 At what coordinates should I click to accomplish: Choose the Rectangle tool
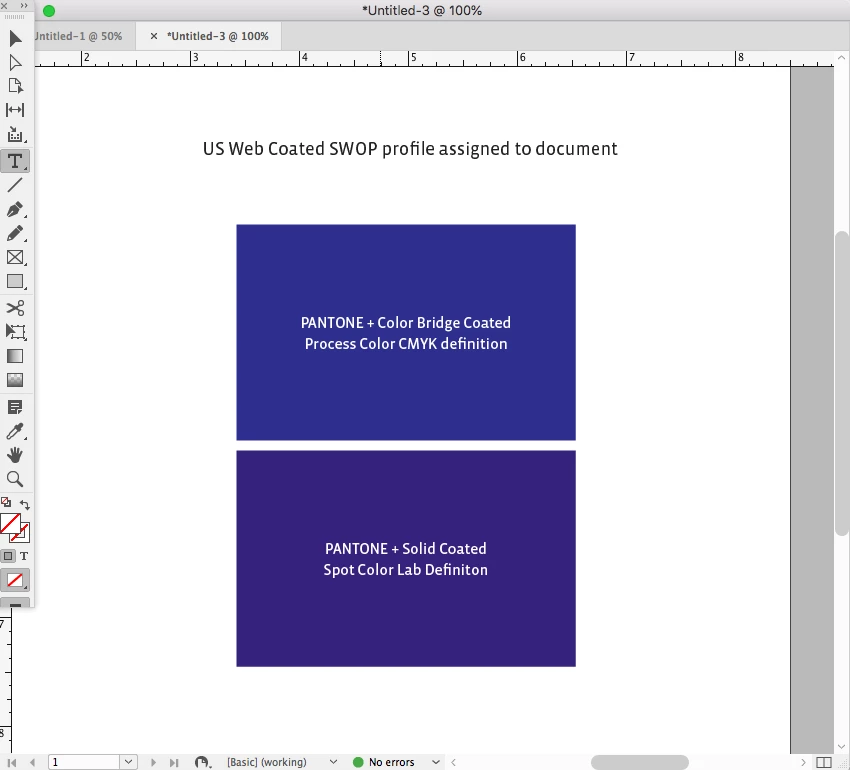coord(15,281)
